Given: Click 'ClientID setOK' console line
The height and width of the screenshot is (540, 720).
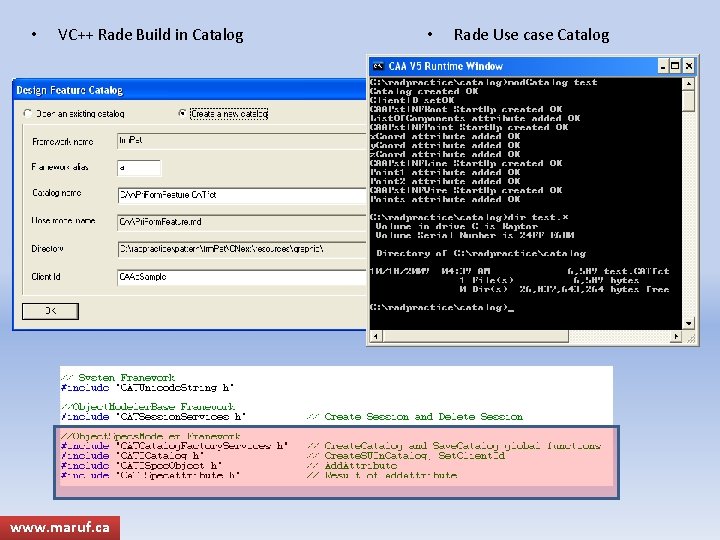Looking at the screenshot, I should point(412,100).
